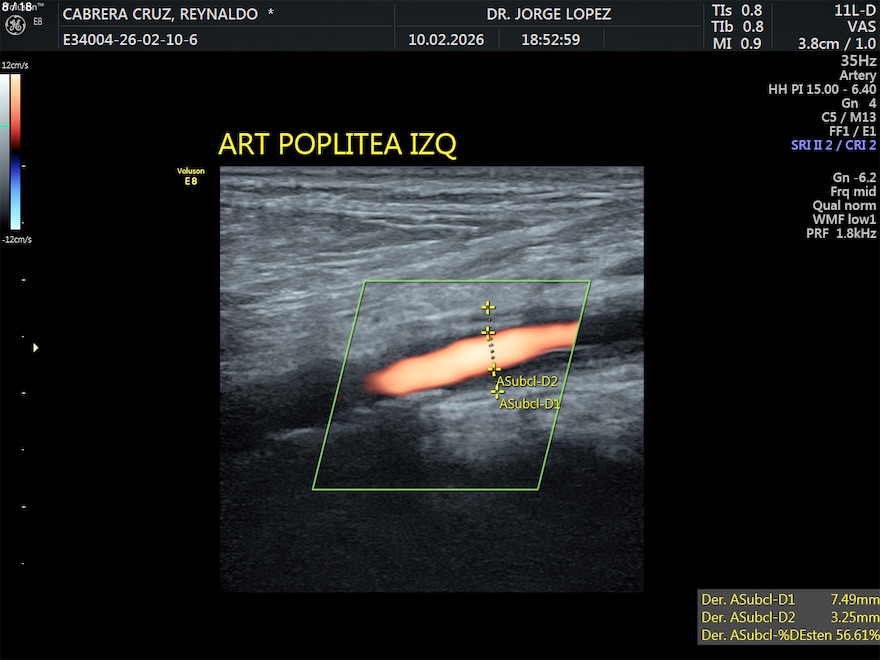The height and width of the screenshot is (660, 880).
Task: Click the 11L-D probe label
Action: pyautogui.click(x=855, y=11)
